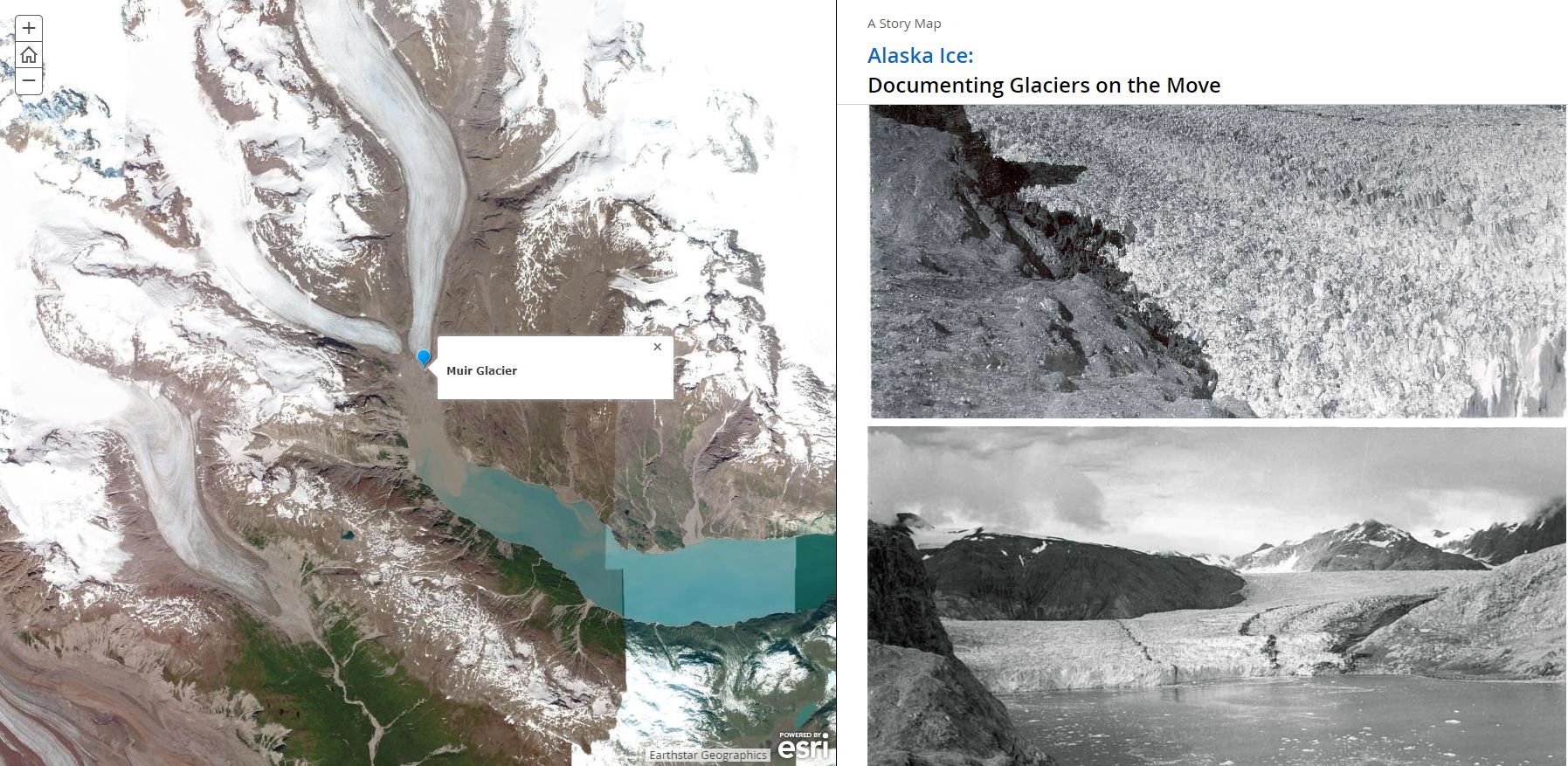1568x766 pixels.
Task: Click the Documenting Glaciers on the Move heading
Action: (1044, 85)
